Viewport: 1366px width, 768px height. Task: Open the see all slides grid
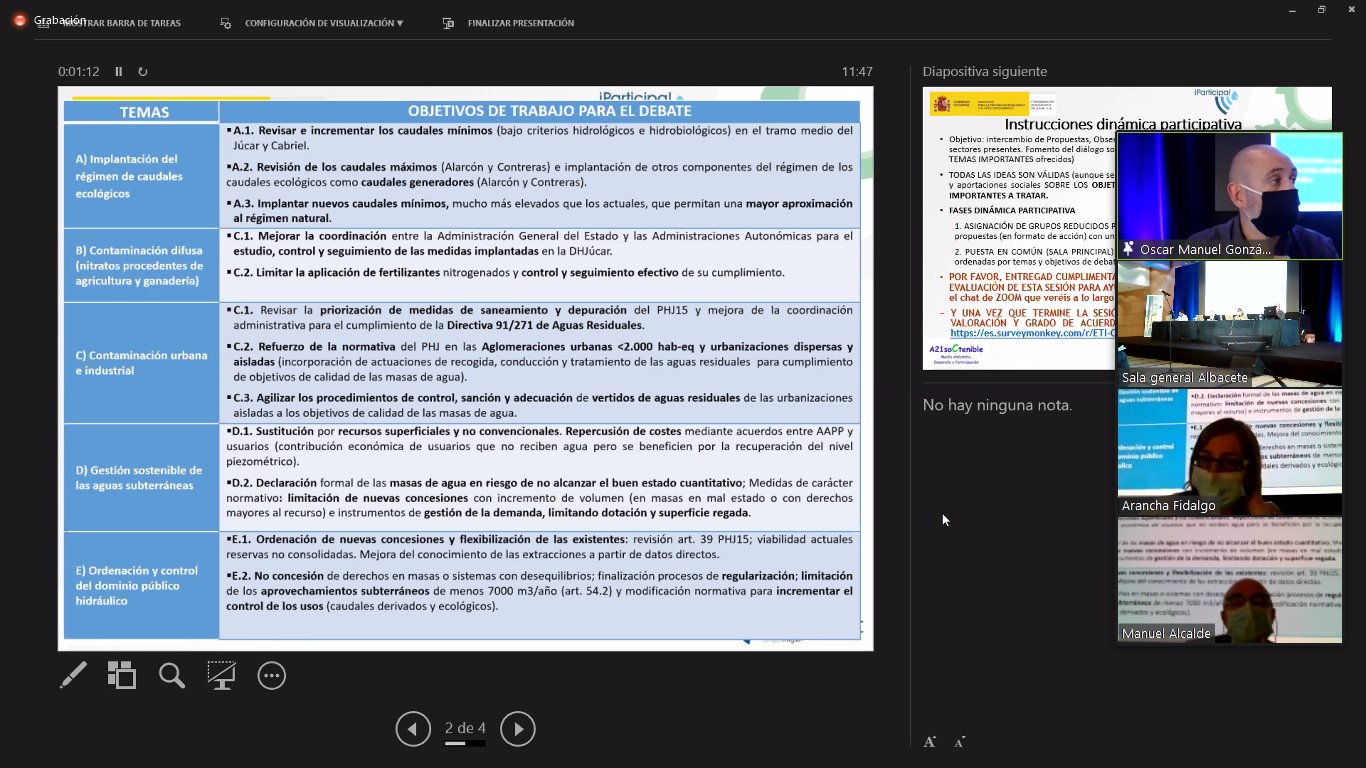(122, 676)
